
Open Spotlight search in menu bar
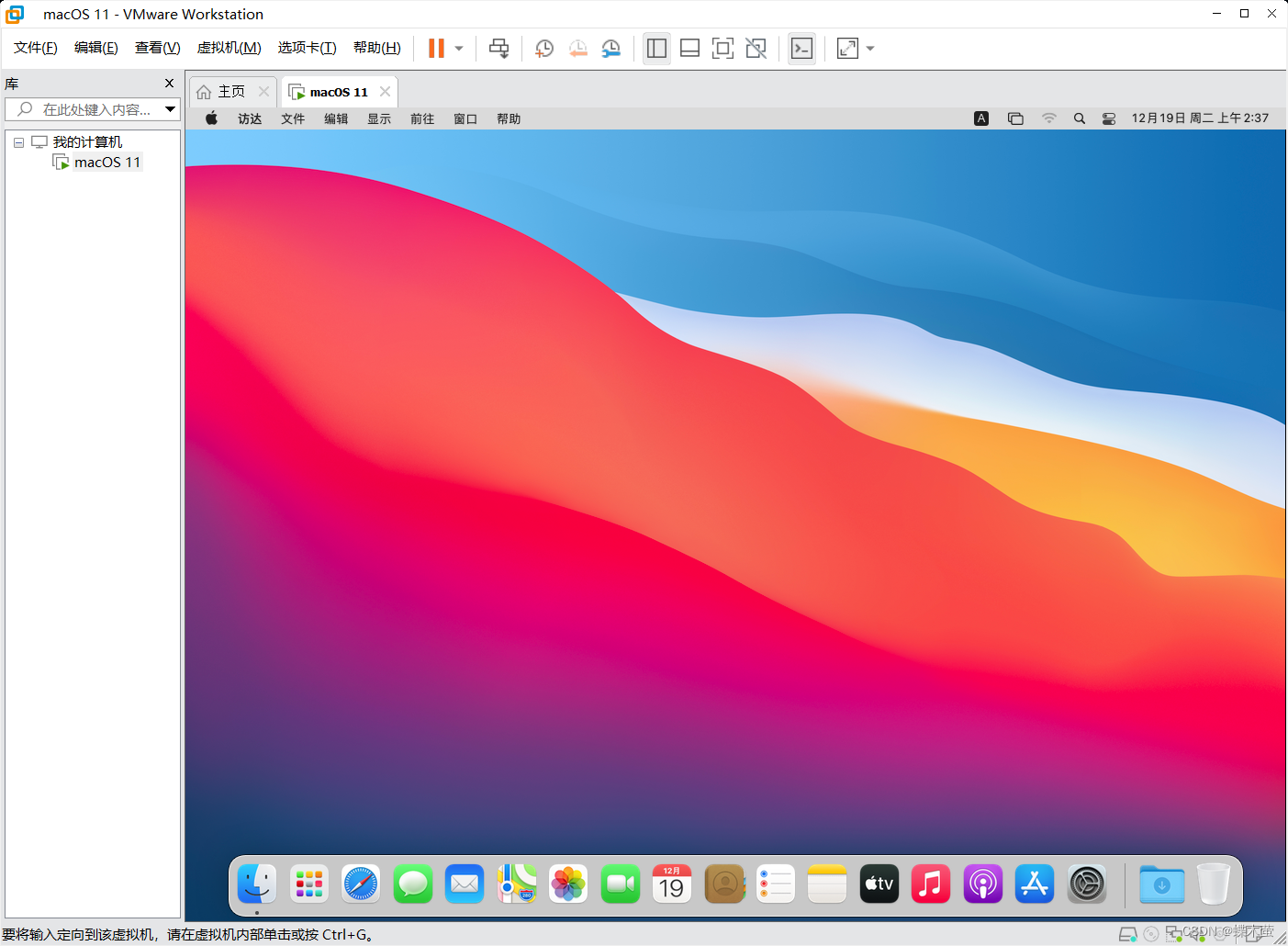[1080, 118]
